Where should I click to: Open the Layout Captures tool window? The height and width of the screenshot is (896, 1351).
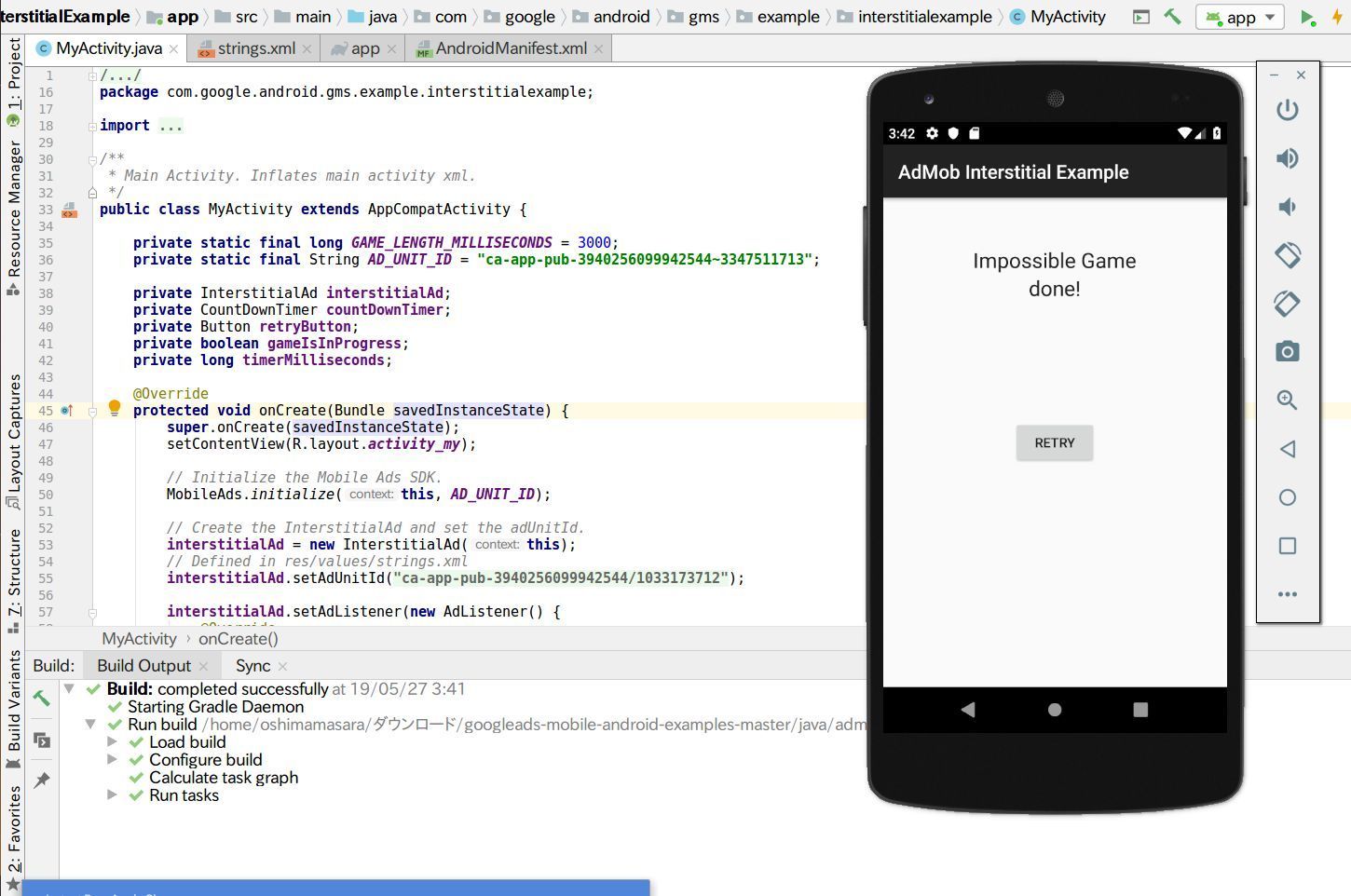click(13, 441)
